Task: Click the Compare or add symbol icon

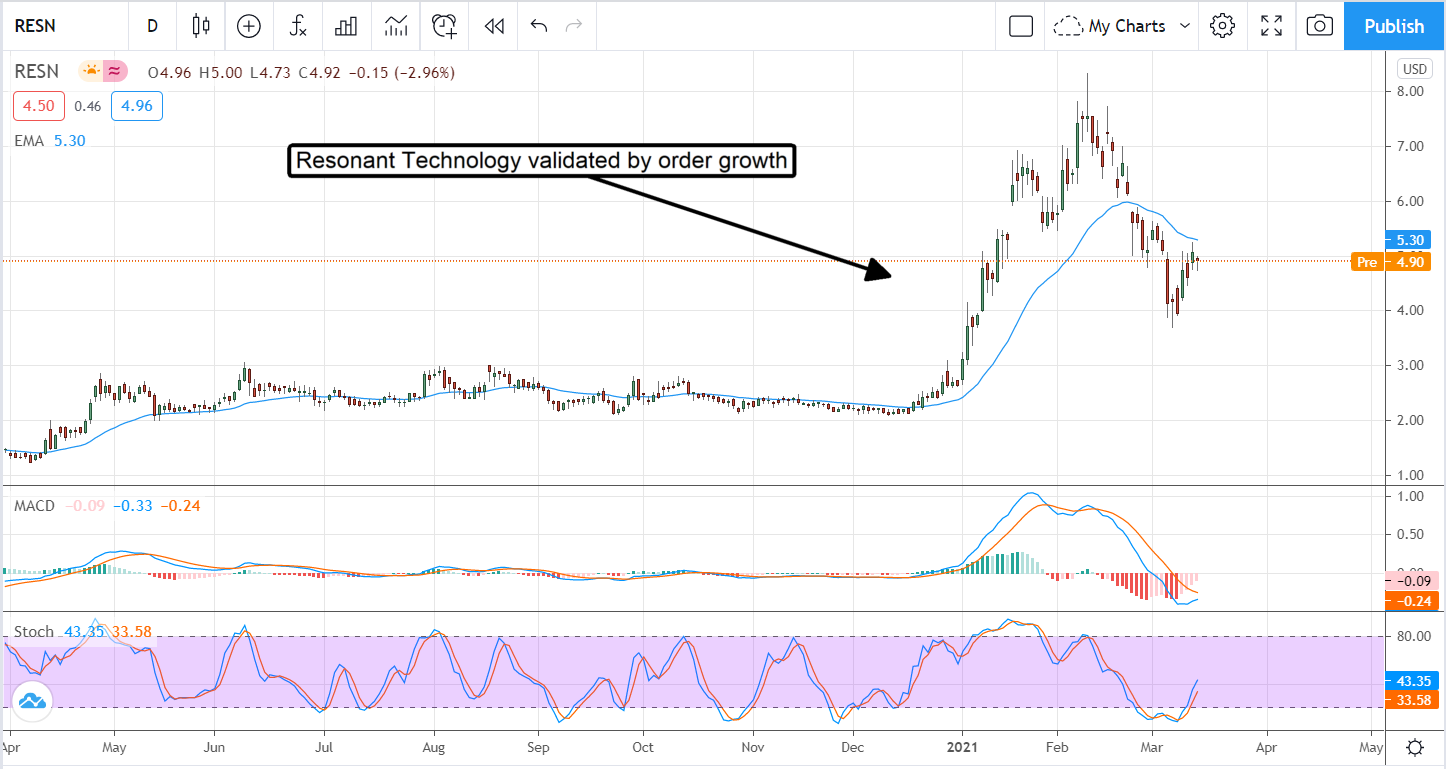Action: point(249,26)
